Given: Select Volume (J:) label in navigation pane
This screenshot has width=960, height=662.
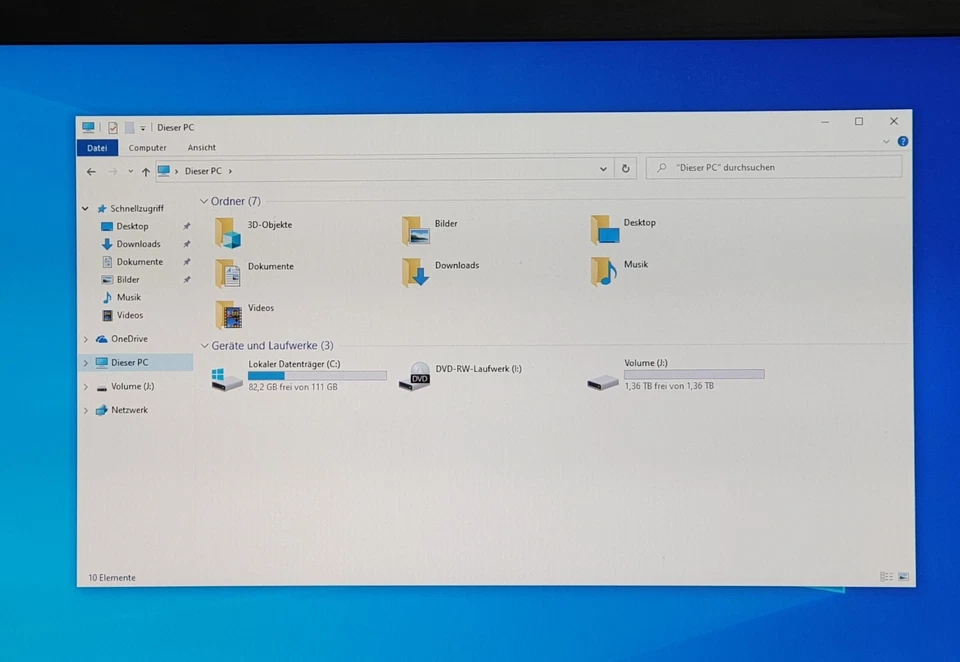Looking at the screenshot, I should [x=132, y=386].
